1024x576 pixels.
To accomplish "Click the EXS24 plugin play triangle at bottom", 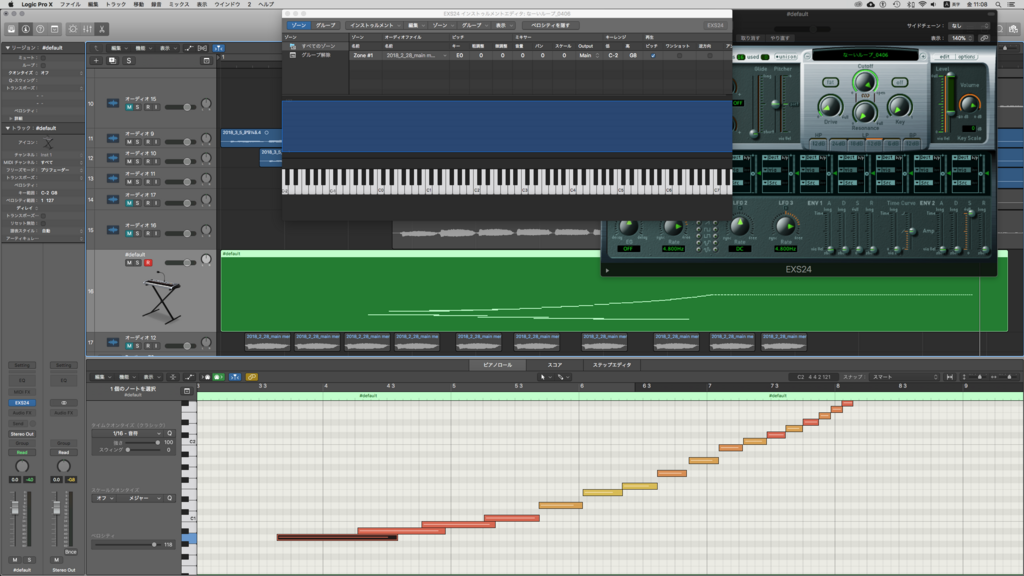I will (x=607, y=270).
